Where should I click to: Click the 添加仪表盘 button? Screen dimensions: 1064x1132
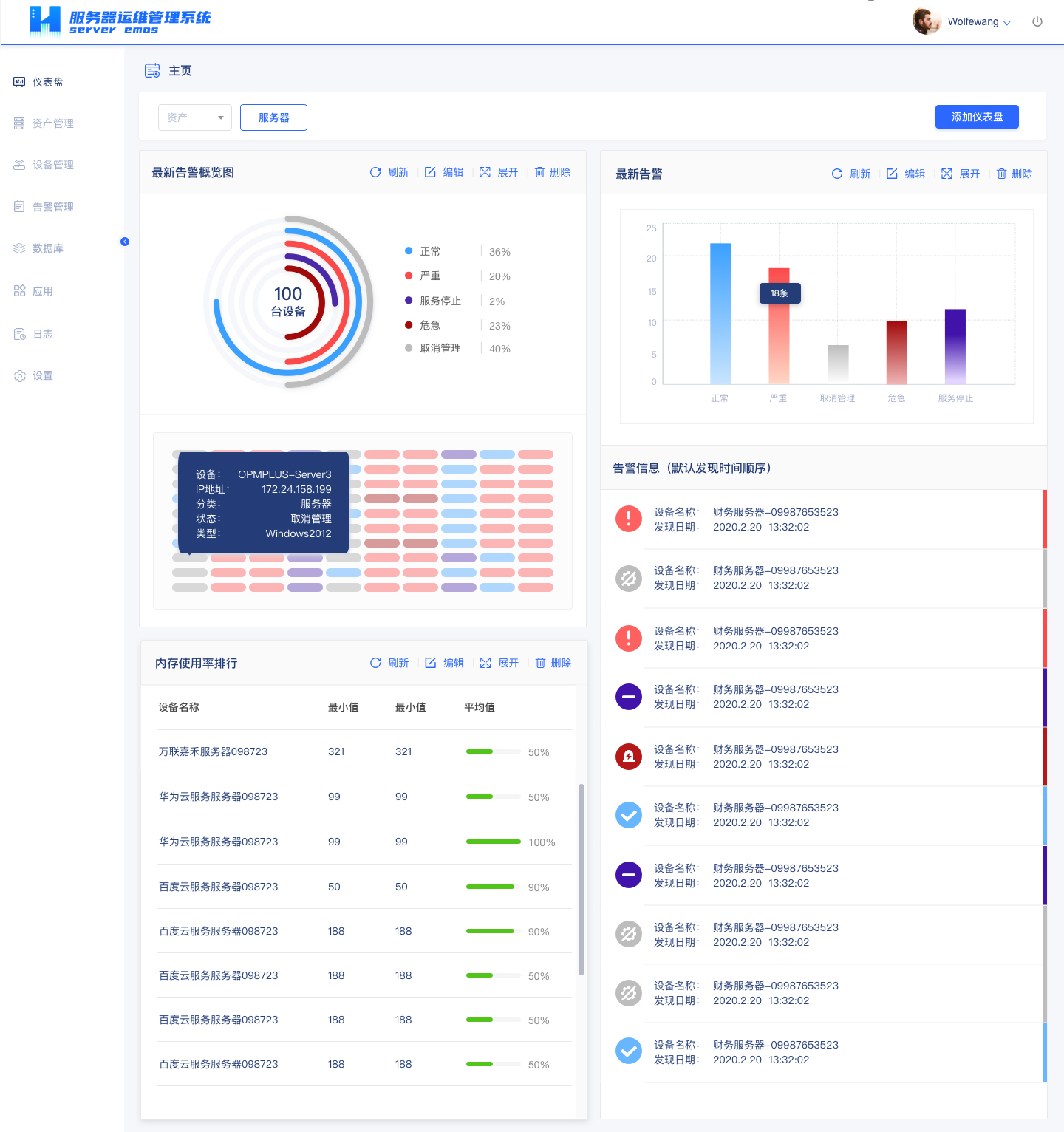coord(976,117)
